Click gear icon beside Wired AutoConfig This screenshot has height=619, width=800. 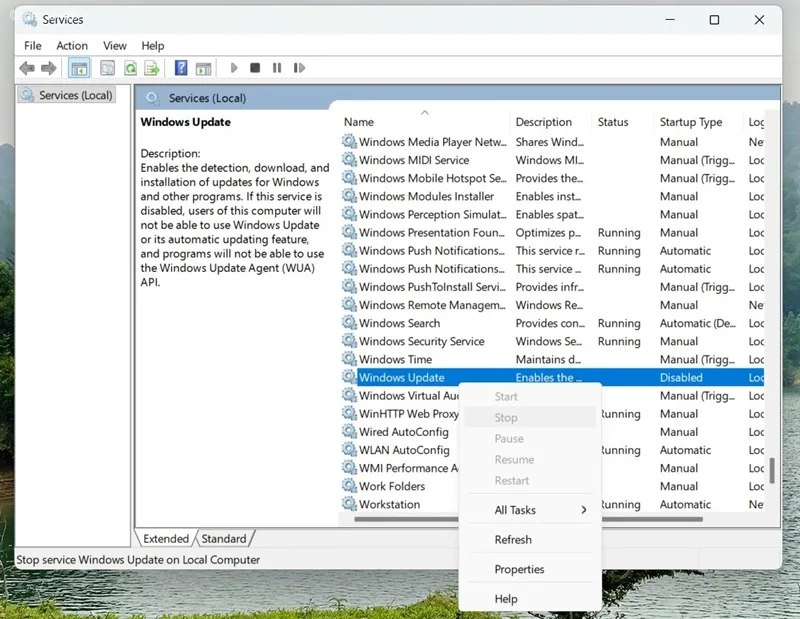[349, 431]
